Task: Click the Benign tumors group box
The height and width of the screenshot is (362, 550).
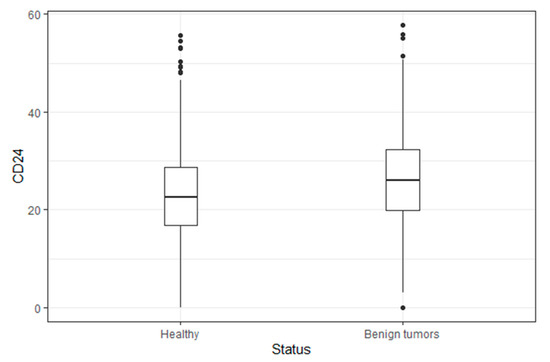Action: [x=403, y=180]
